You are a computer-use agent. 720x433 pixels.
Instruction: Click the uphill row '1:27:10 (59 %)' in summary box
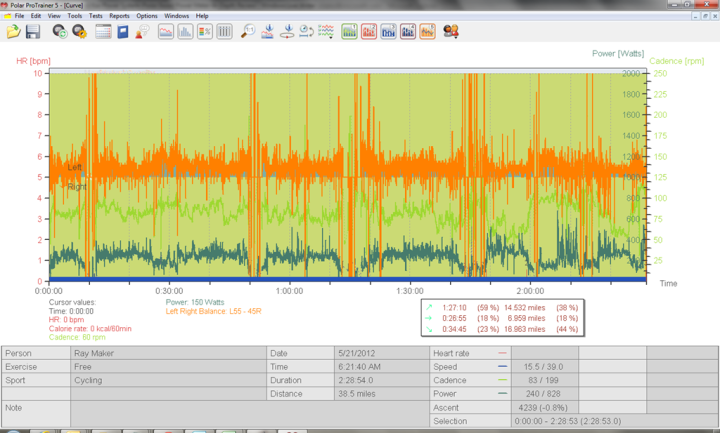pyautogui.click(x=502, y=308)
